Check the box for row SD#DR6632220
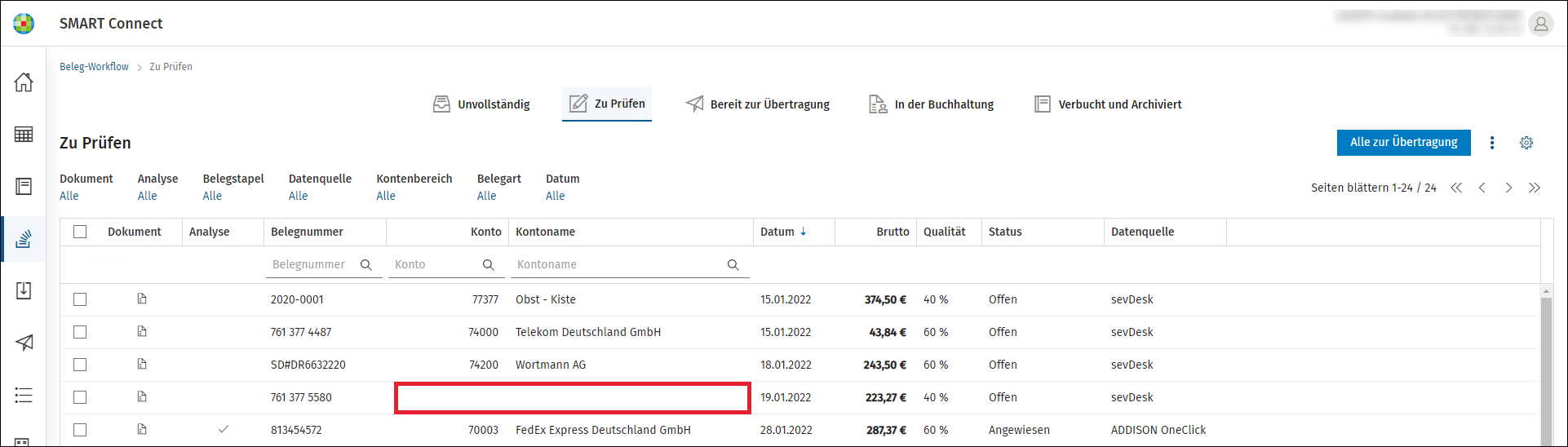Screen dimensions: 1568x447 tap(80, 365)
